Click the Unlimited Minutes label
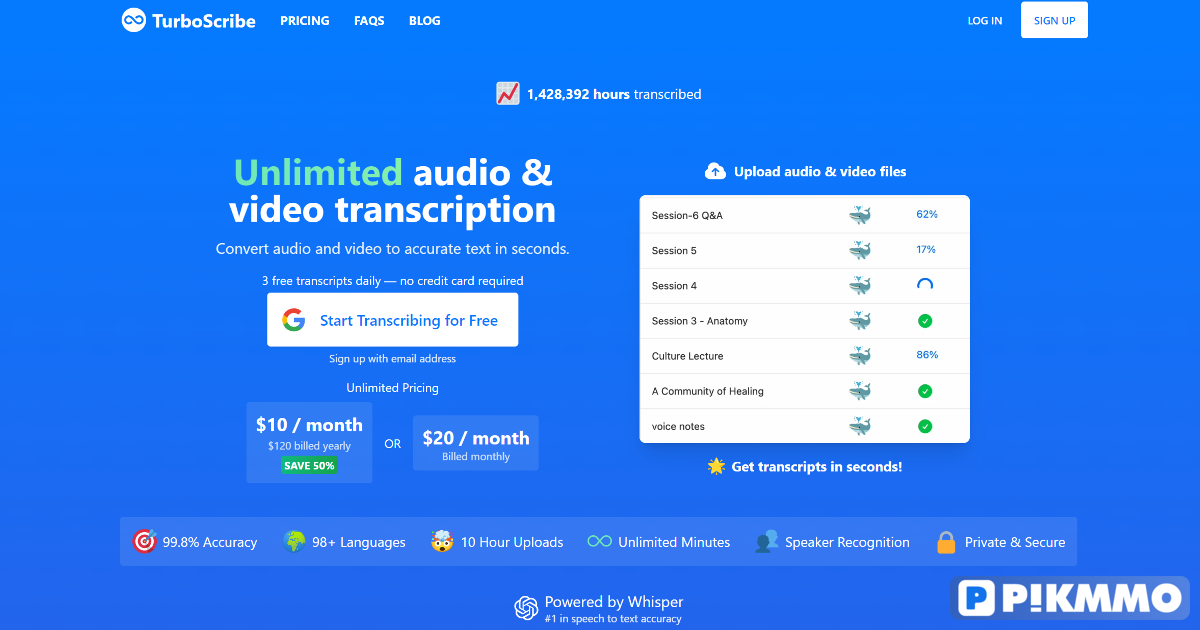The height and width of the screenshot is (630, 1200). click(674, 542)
